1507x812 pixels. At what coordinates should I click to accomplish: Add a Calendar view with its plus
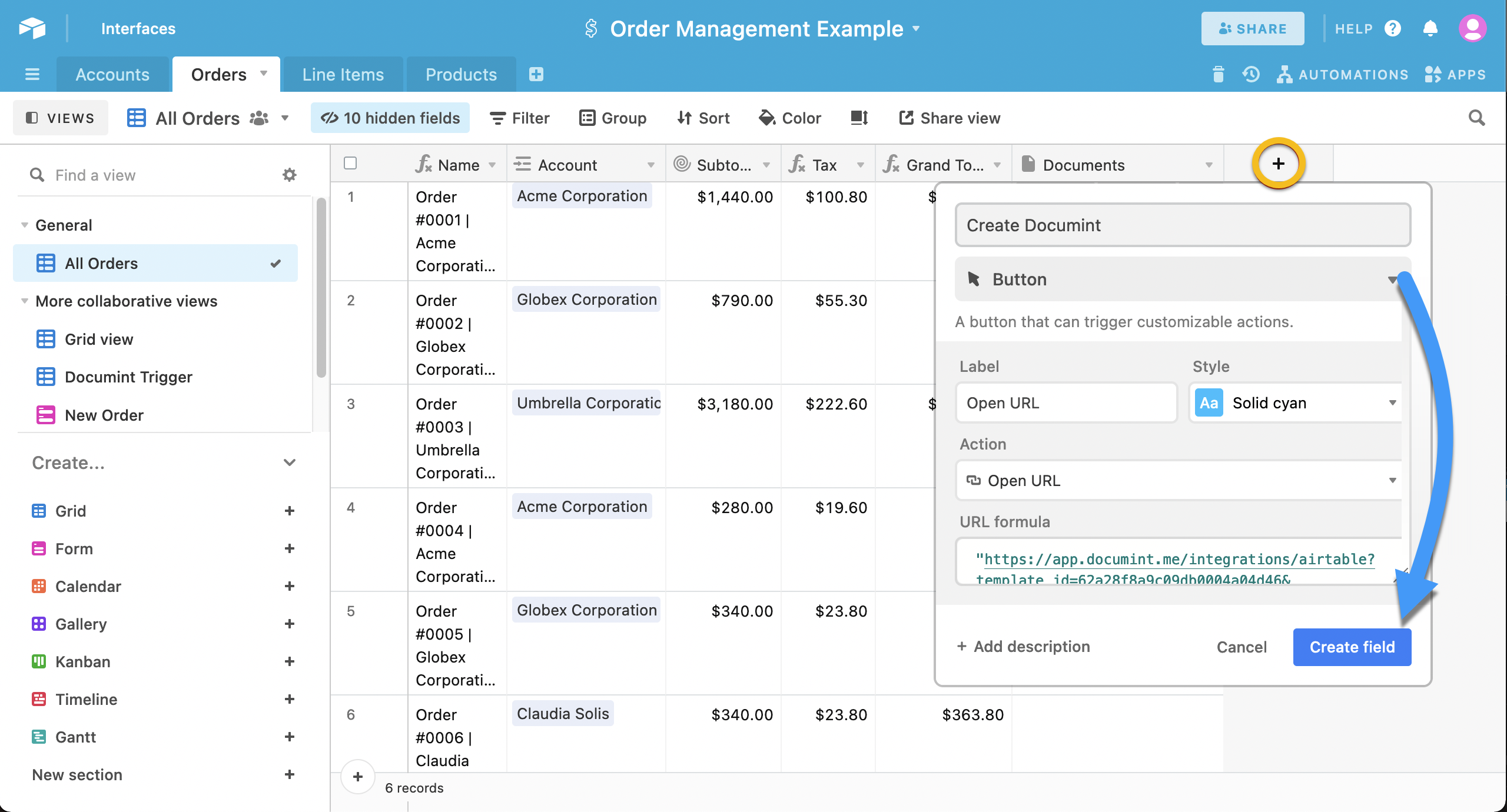pyautogui.click(x=289, y=586)
